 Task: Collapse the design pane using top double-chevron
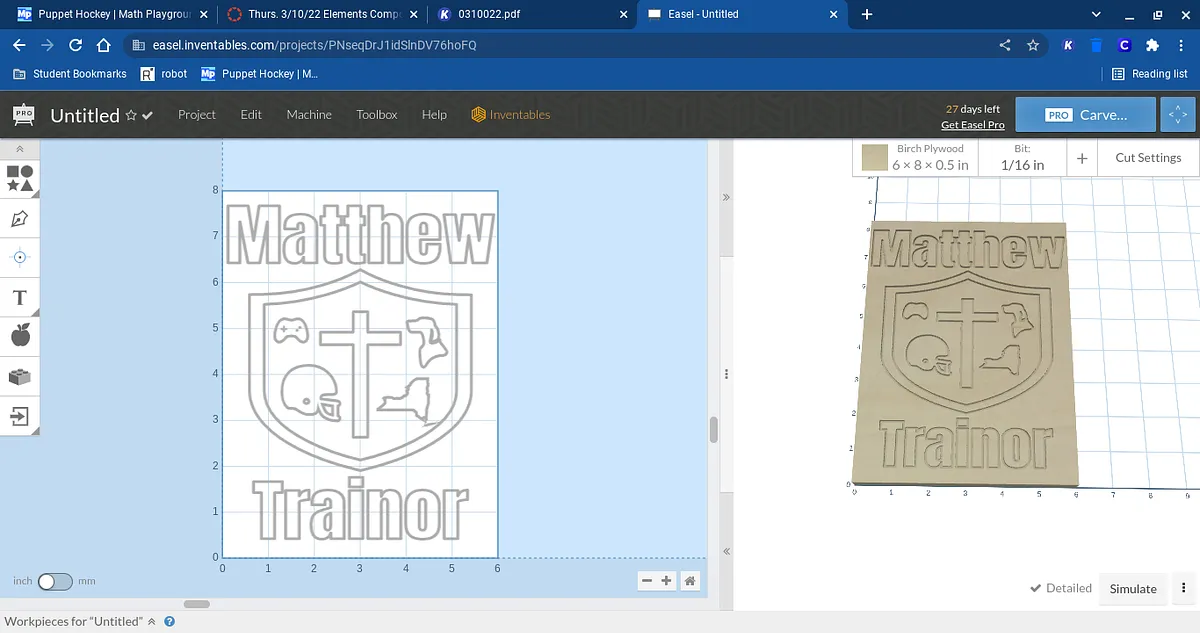[726, 198]
